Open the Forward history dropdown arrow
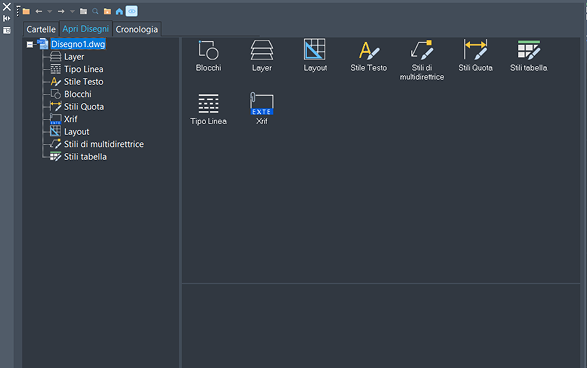The image size is (587, 368). pos(72,11)
